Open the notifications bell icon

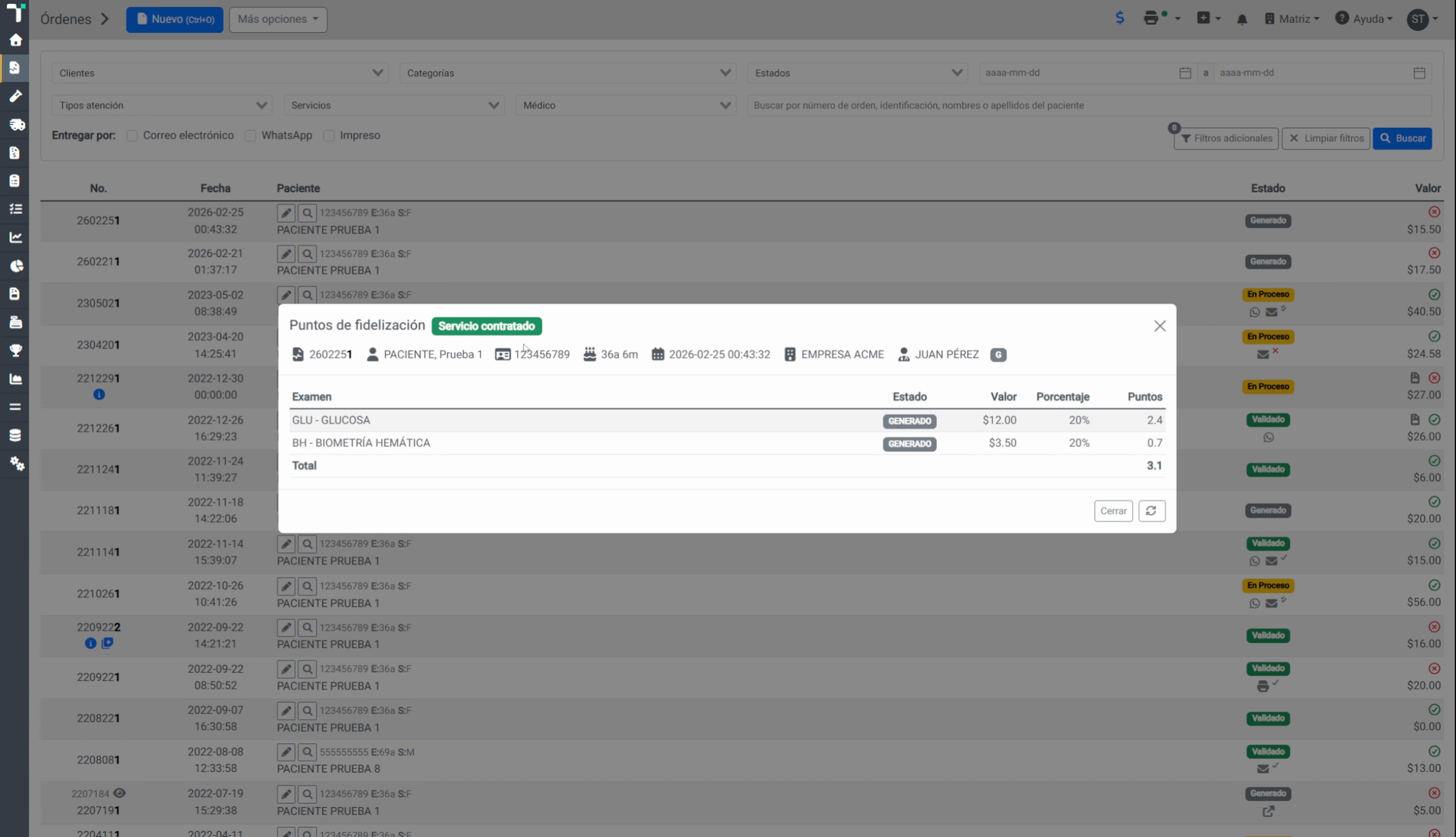1242,19
